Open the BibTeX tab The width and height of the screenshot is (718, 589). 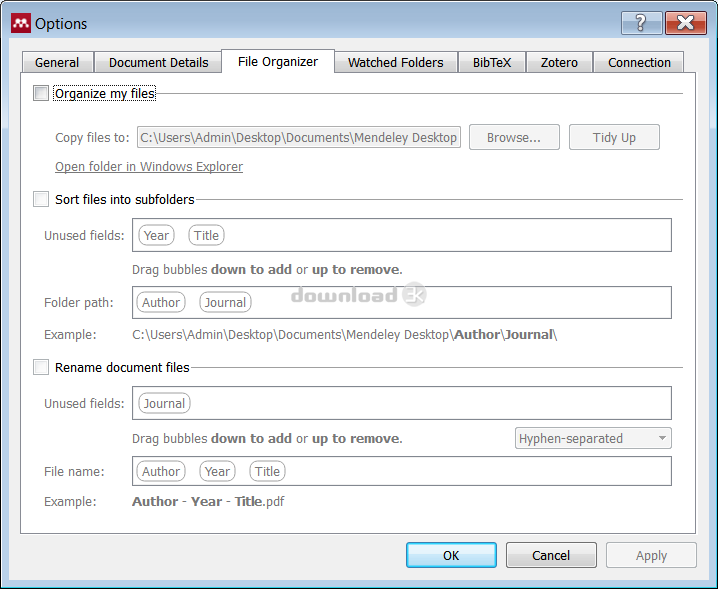492,62
